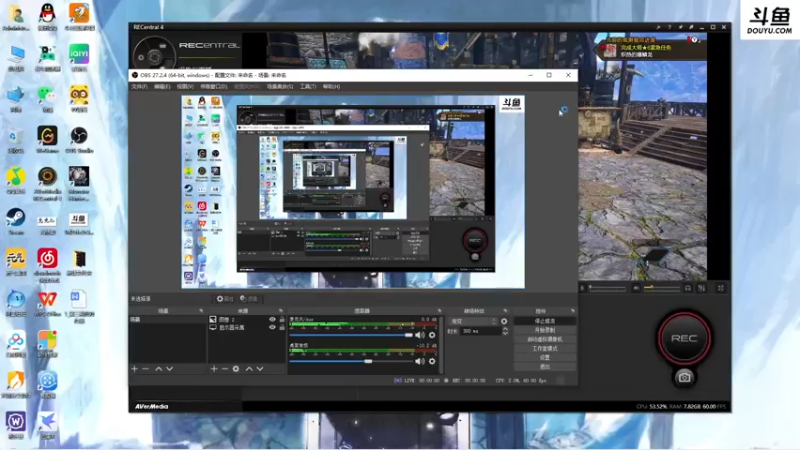The image size is (800, 450).
Task: Open the iQIYI desktop shortcut
Action: click(x=79, y=57)
